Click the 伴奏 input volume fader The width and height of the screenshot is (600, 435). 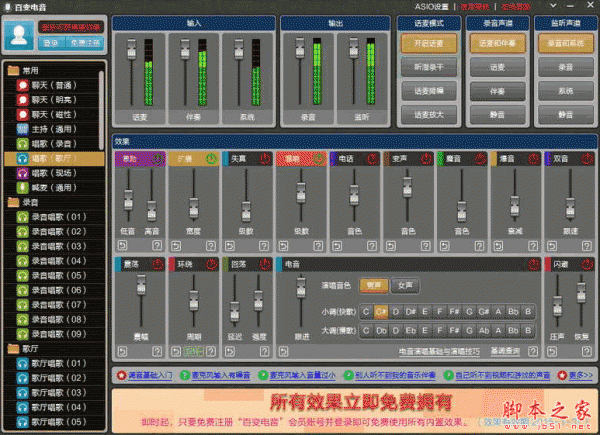click(x=185, y=49)
